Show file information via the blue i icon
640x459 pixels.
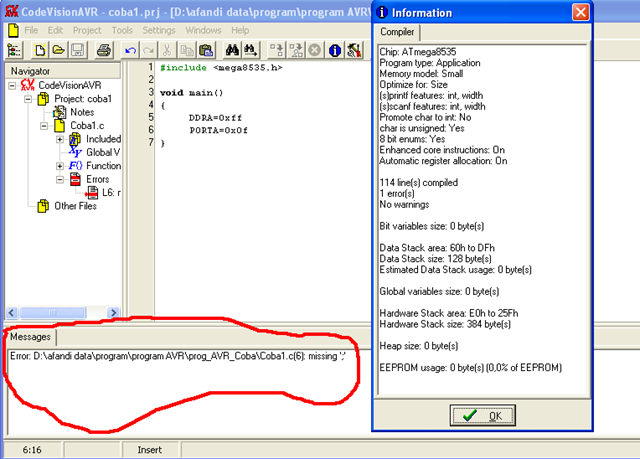click(x=335, y=51)
